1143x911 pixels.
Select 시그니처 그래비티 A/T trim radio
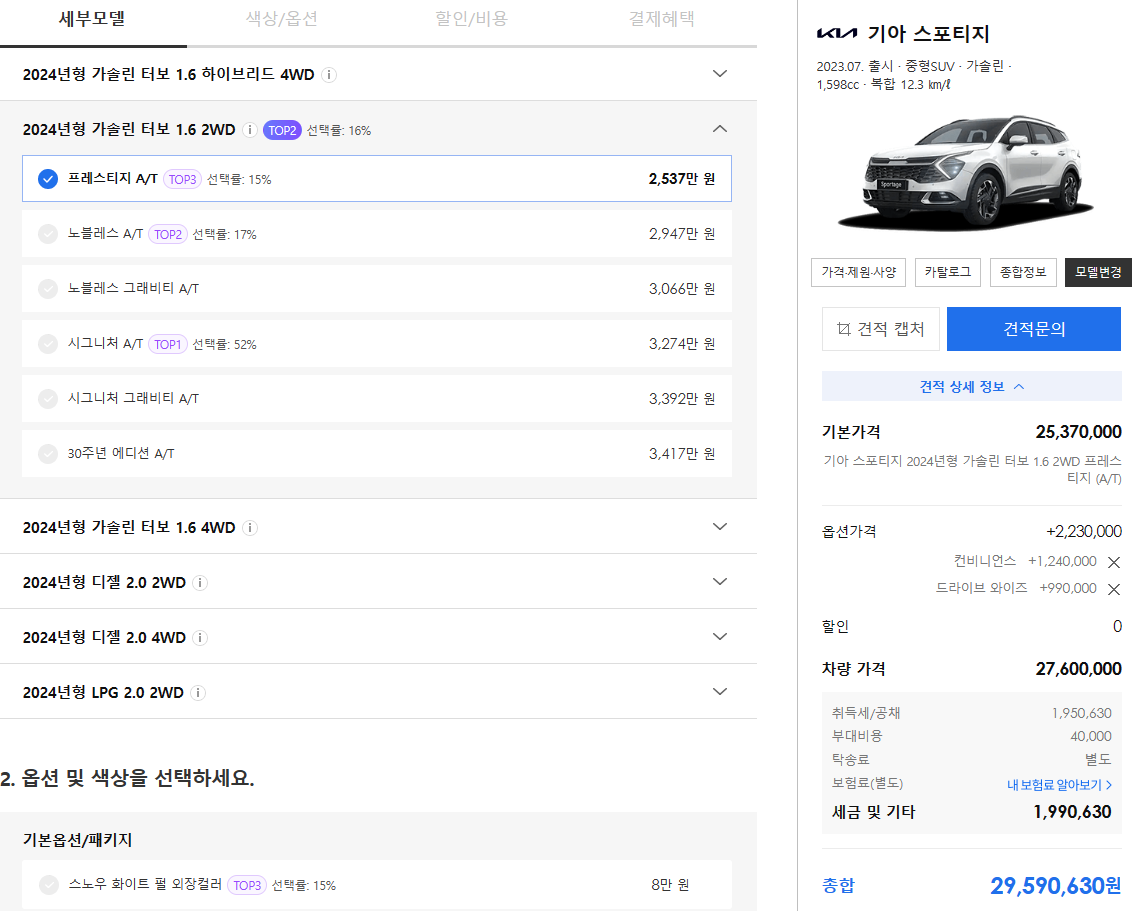click(48, 399)
